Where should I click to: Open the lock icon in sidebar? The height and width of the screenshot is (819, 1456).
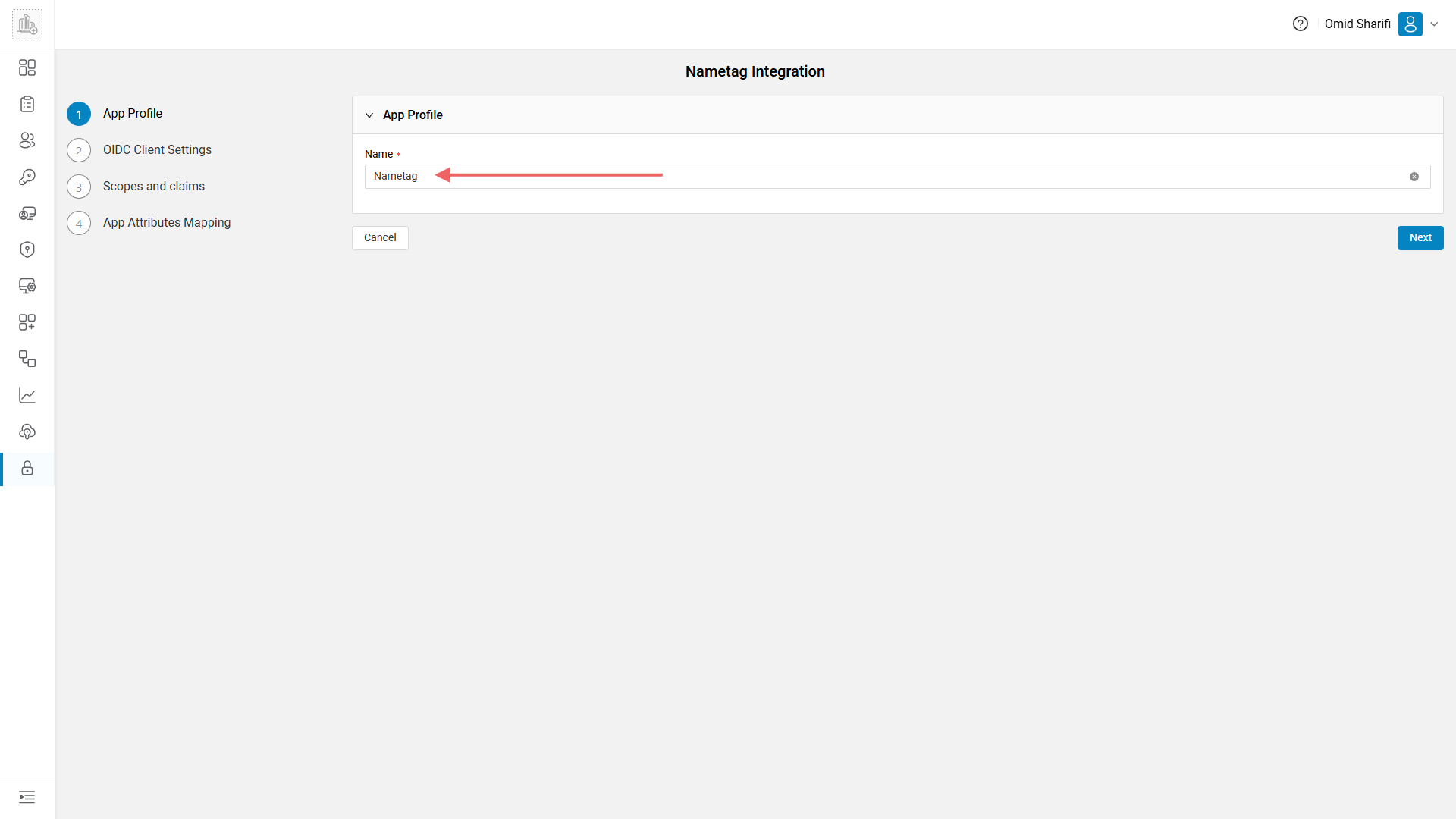tap(27, 468)
